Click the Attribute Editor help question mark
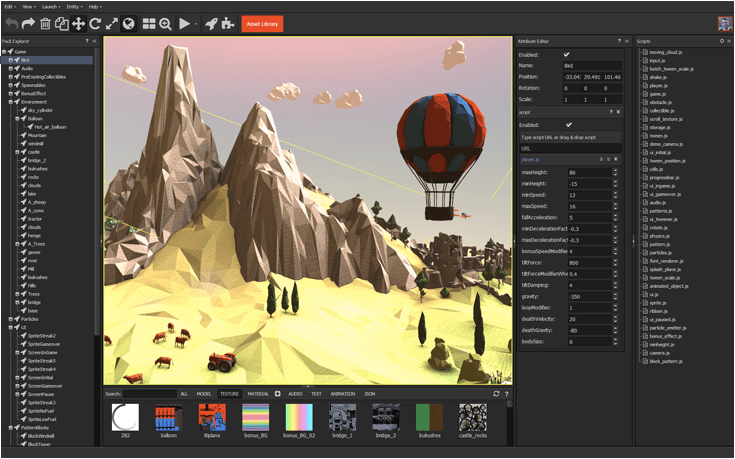735x459 pixels. (619, 41)
